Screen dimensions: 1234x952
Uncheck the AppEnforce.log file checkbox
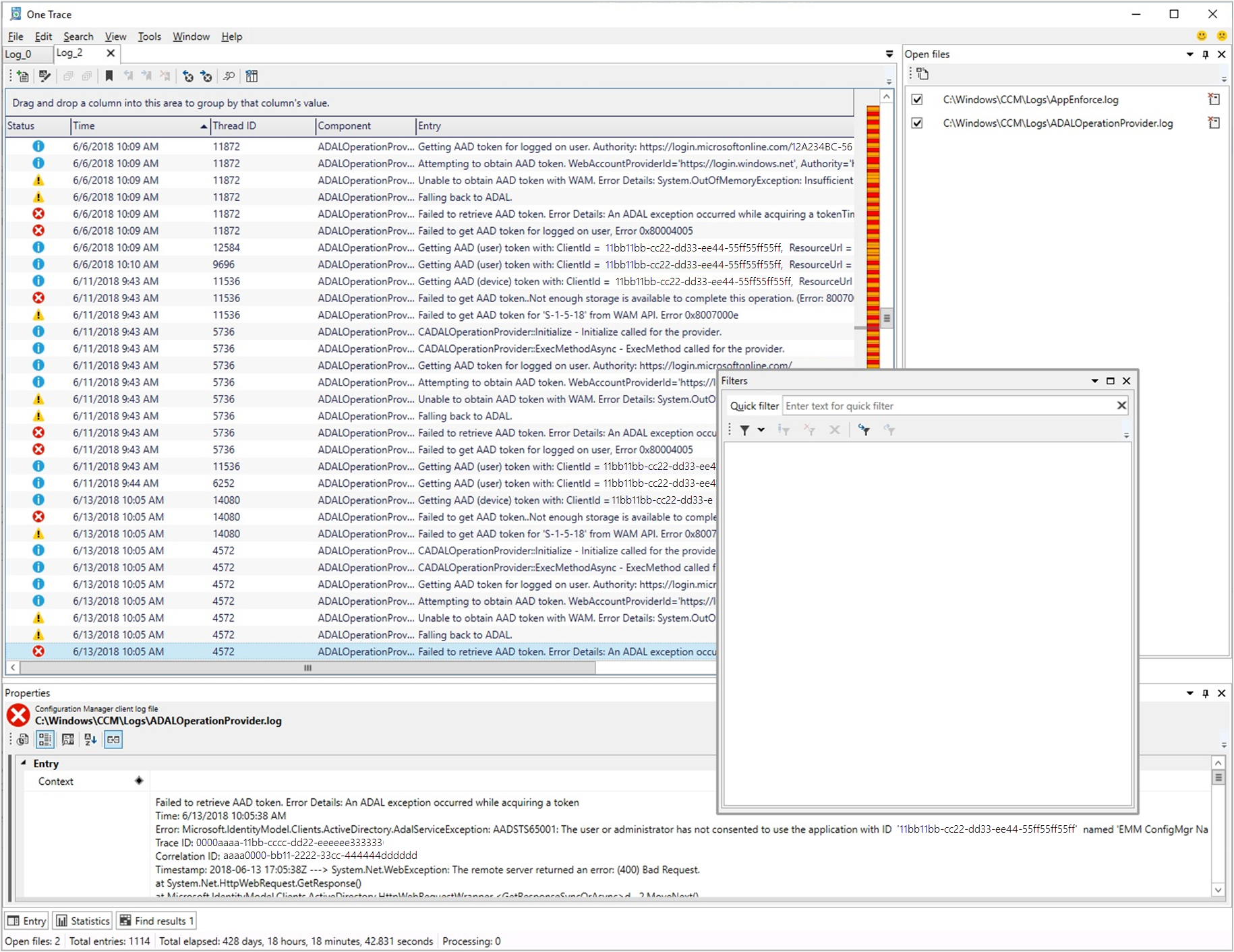917,100
